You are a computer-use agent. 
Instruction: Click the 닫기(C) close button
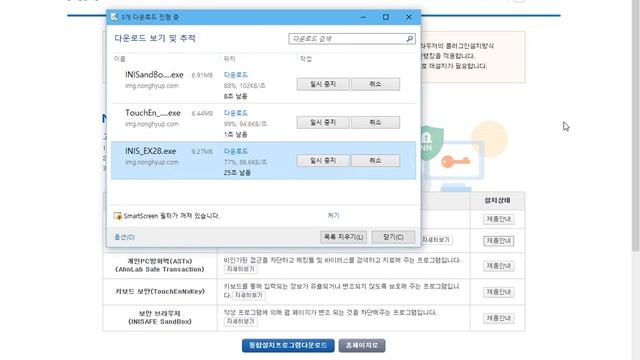tap(393, 237)
